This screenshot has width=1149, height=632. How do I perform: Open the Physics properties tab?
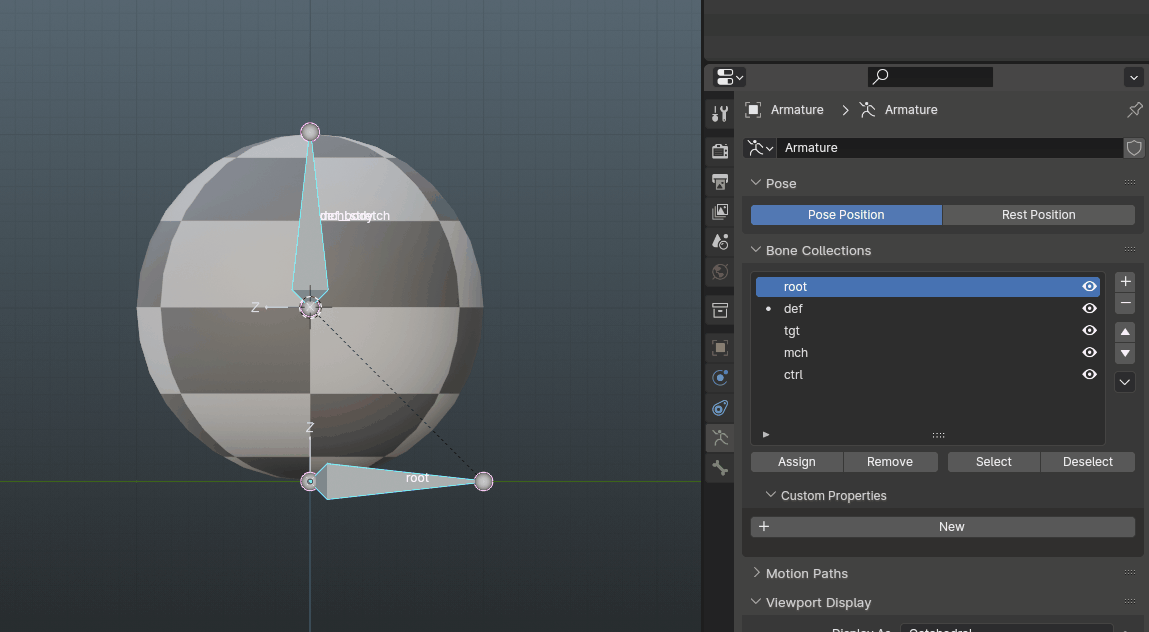719,377
